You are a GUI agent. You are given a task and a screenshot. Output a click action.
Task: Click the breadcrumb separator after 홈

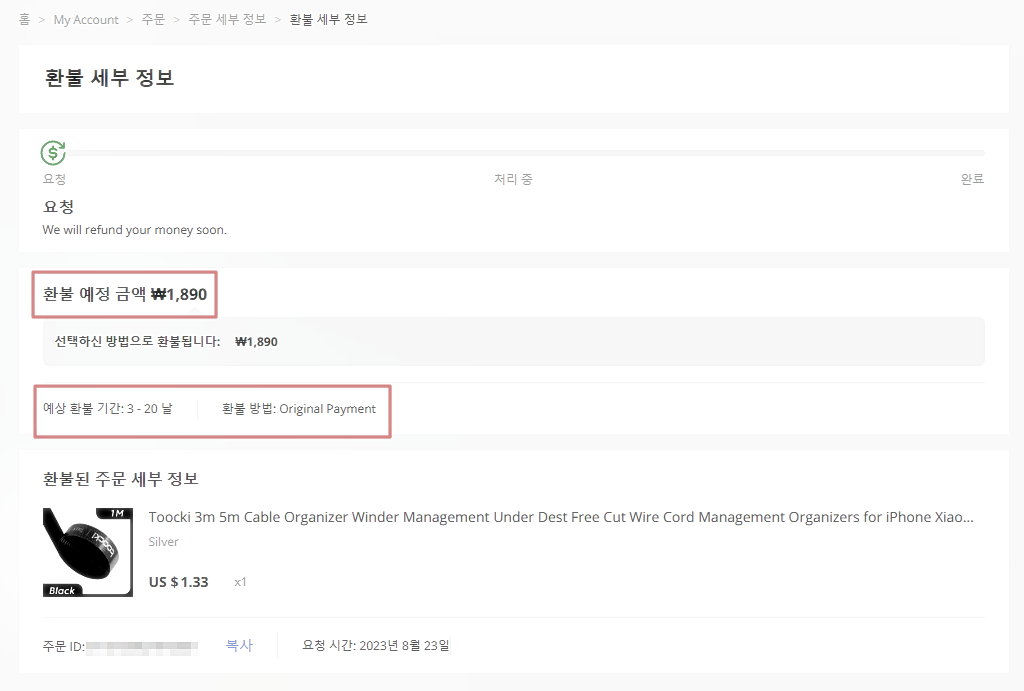point(40,19)
